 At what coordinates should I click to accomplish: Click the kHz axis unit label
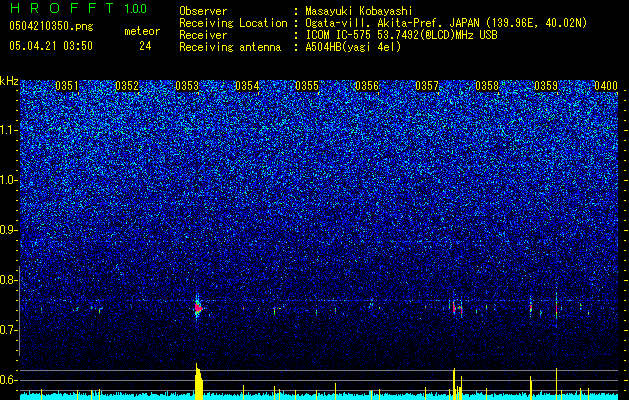tap(9, 81)
